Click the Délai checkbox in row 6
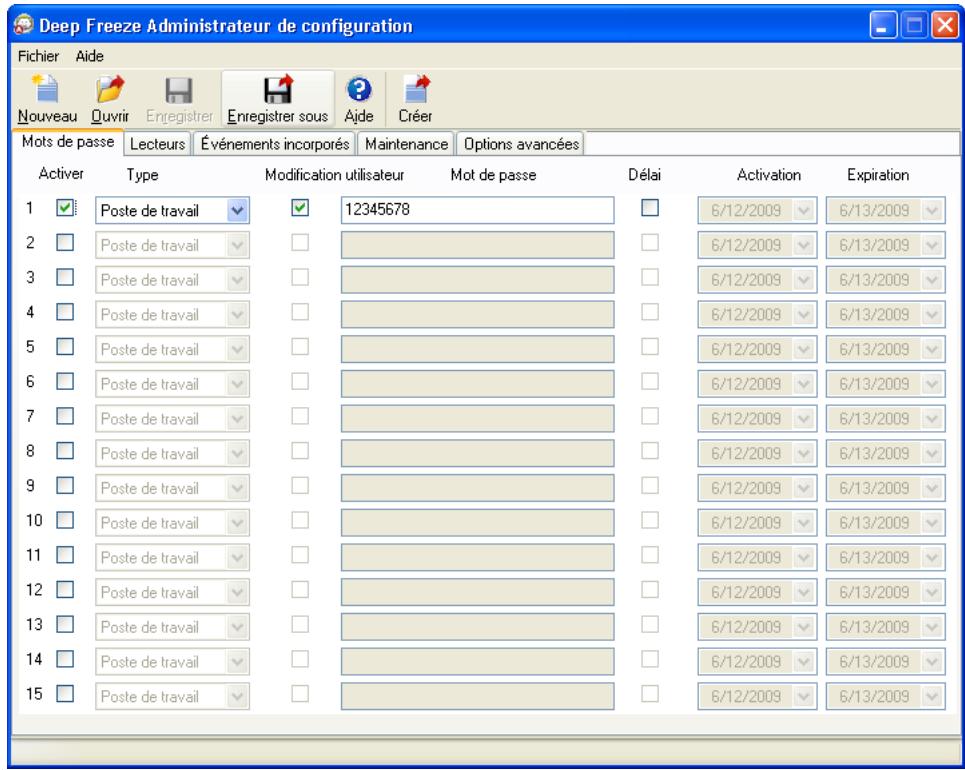Image resolution: width=965 pixels, height=770 pixels. click(650, 381)
